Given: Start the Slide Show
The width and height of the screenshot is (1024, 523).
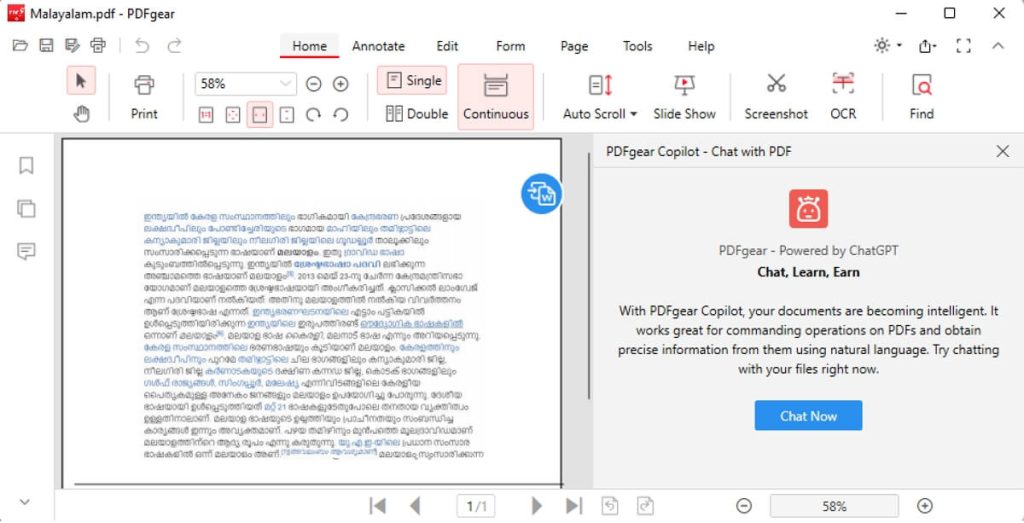Looking at the screenshot, I should (x=684, y=97).
